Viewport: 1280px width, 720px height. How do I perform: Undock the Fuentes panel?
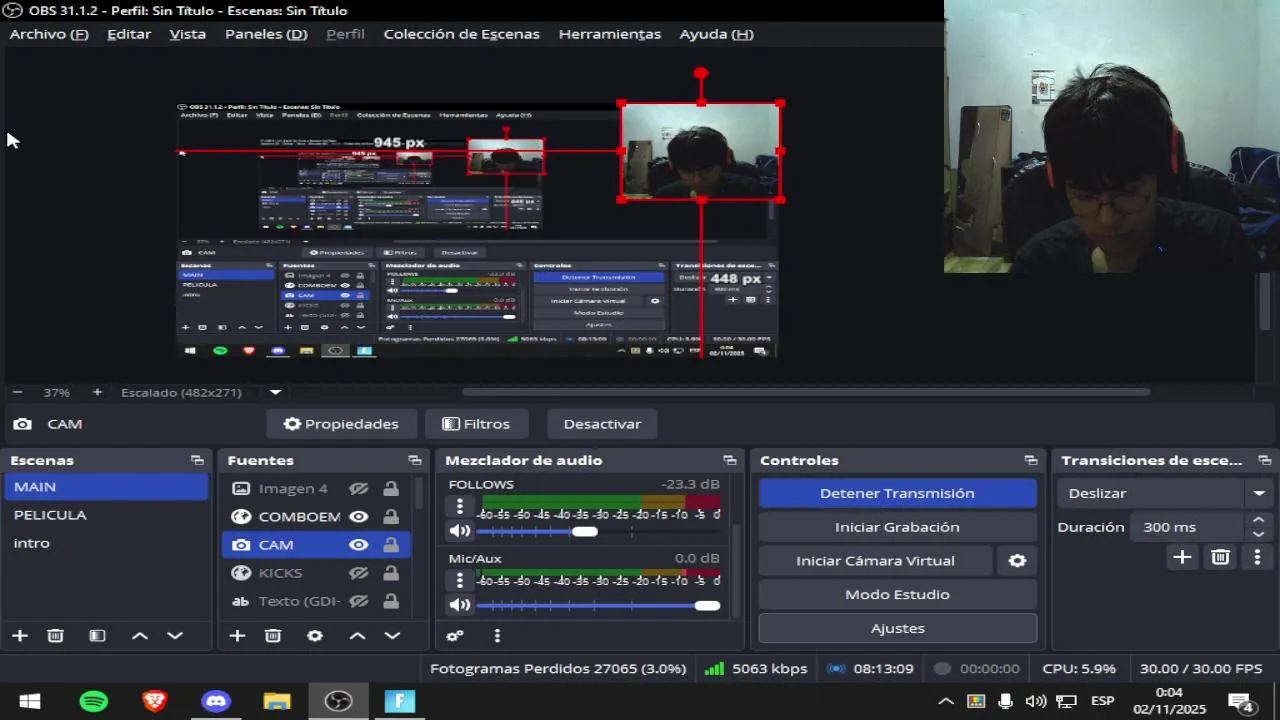(414, 460)
